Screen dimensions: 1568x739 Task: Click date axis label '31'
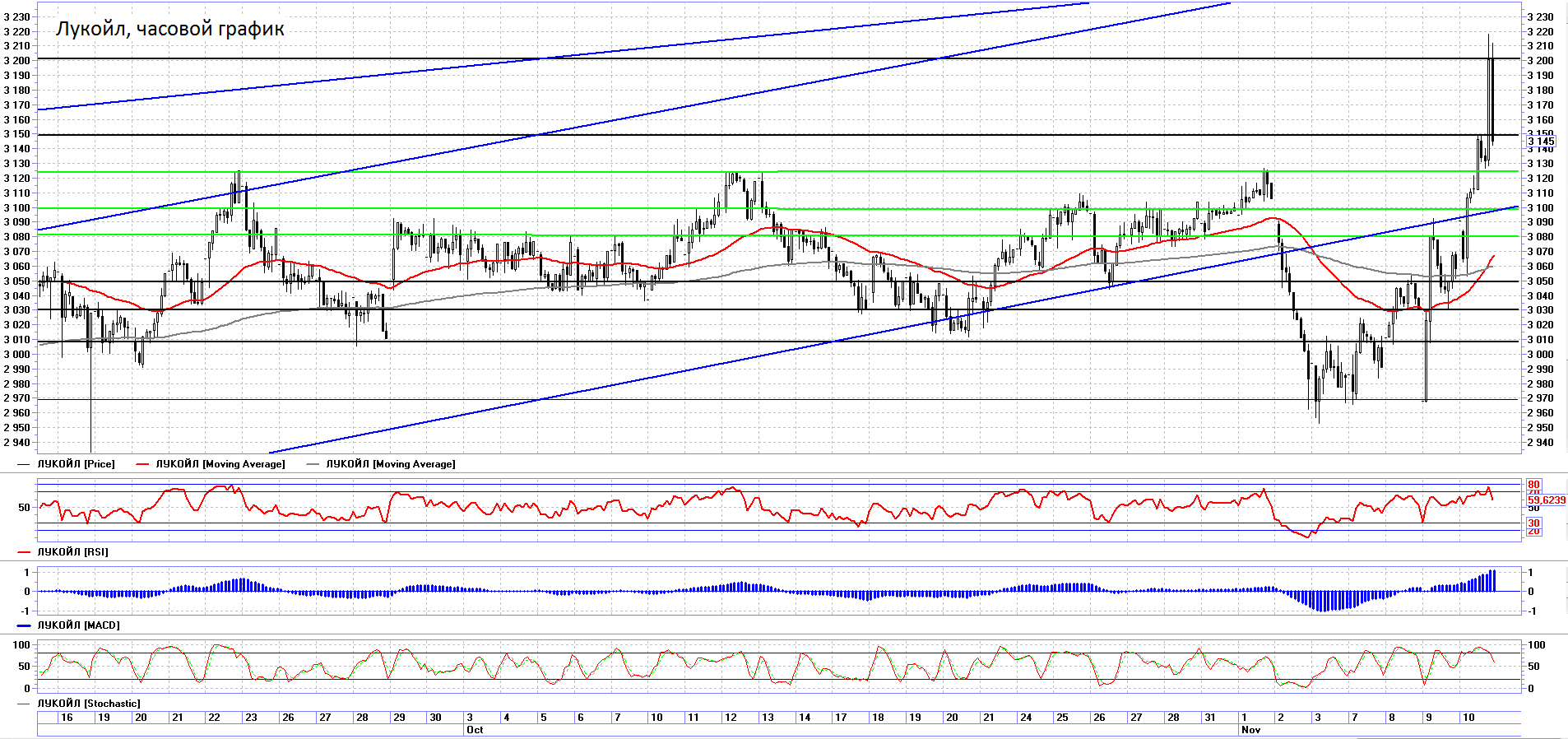pyautogui.click(x=1210, y=718)
